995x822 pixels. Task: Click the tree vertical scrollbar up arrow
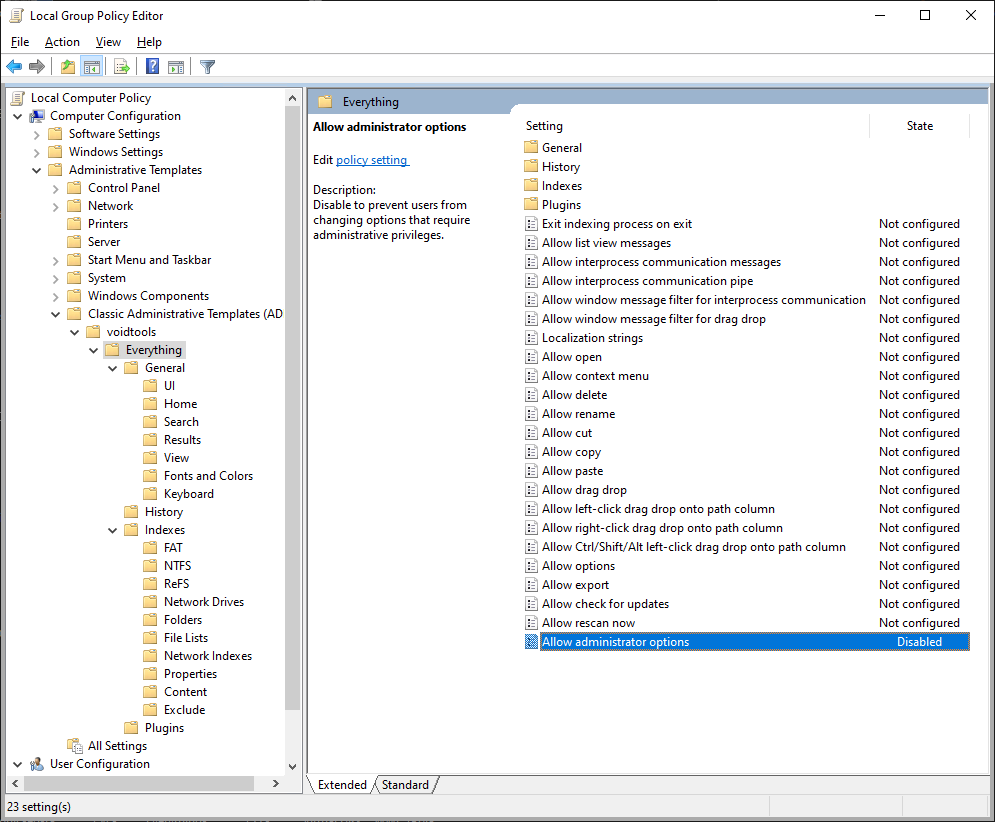pyautogui.click(x=293, y=98)
